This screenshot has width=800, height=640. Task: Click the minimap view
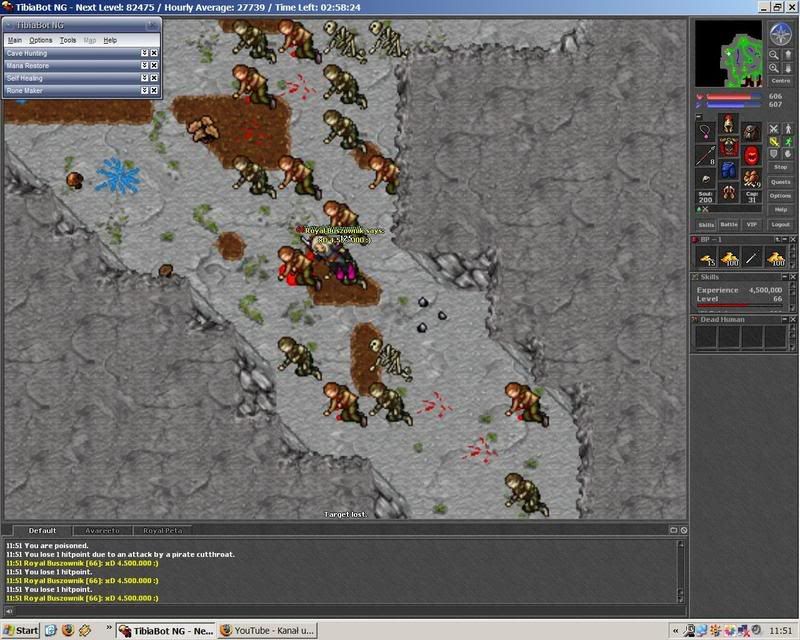[729, 54]
